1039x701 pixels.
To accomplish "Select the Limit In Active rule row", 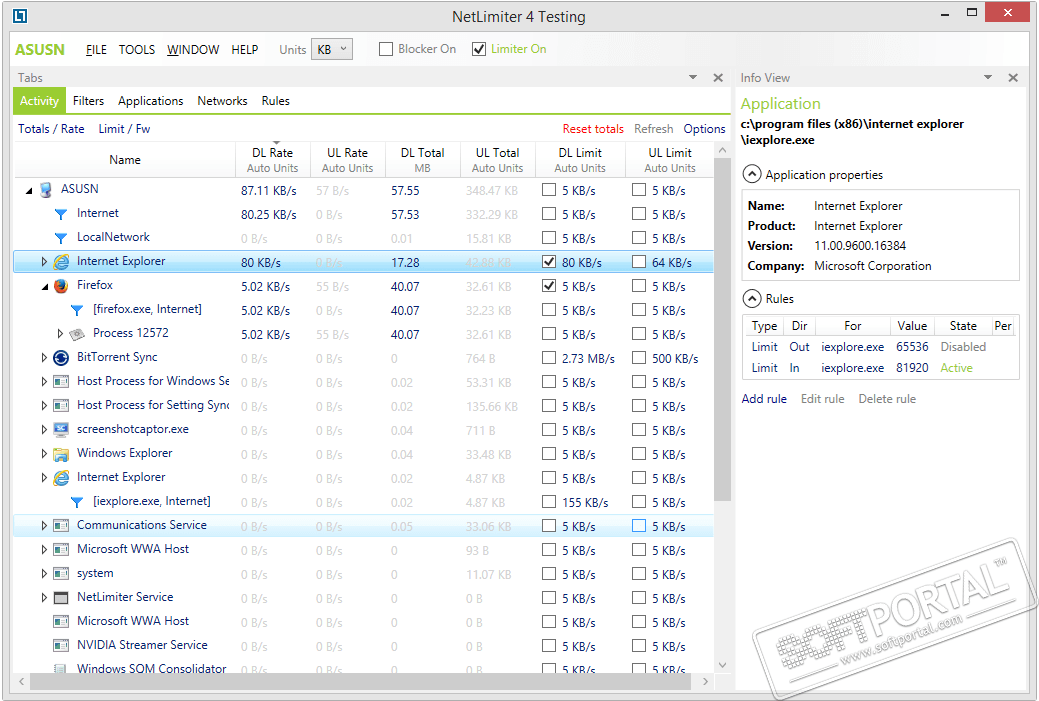I will (x=881, y=368).
